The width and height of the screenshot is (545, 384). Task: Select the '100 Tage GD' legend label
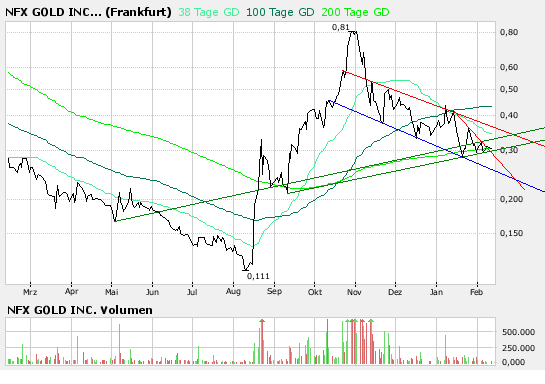[x=280, y=13]
